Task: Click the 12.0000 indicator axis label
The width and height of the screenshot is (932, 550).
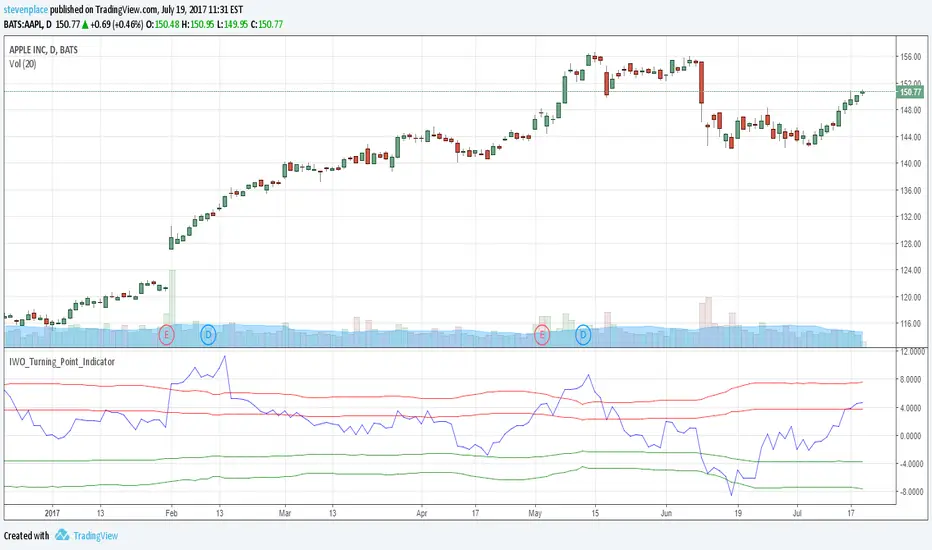Action: coord(912,351)
